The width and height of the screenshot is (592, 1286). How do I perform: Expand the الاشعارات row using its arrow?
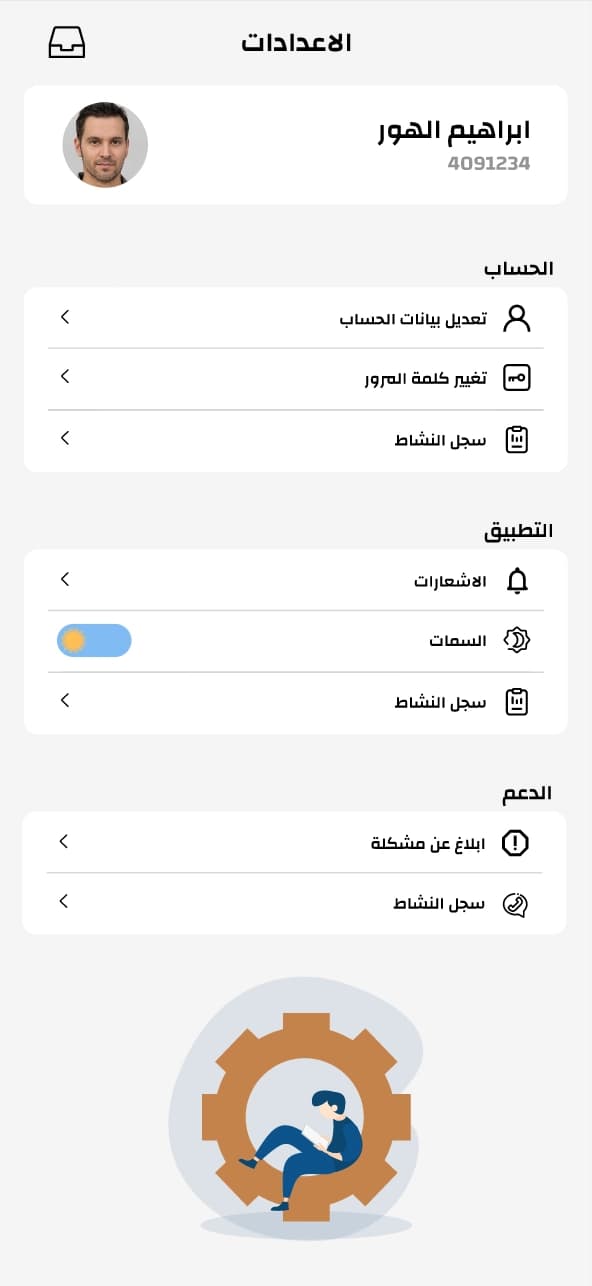click(x=64, y=580)
